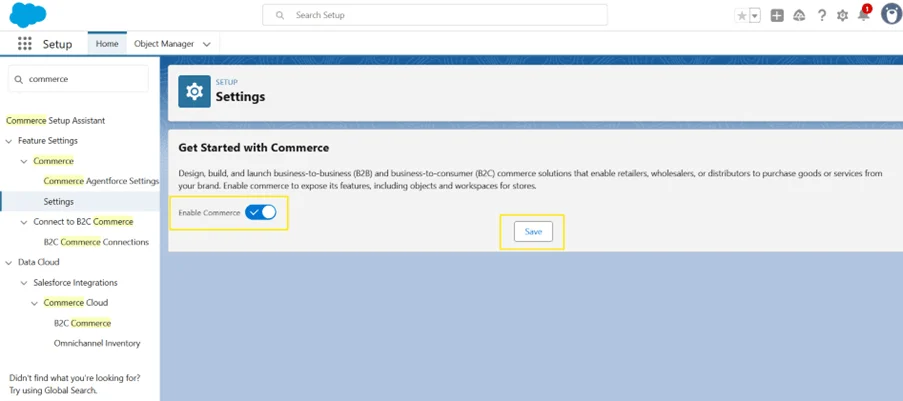This screenshot has width=903, height=401.
Task: Click the SETUP breadcrumb label
Action: coord(226,82)
